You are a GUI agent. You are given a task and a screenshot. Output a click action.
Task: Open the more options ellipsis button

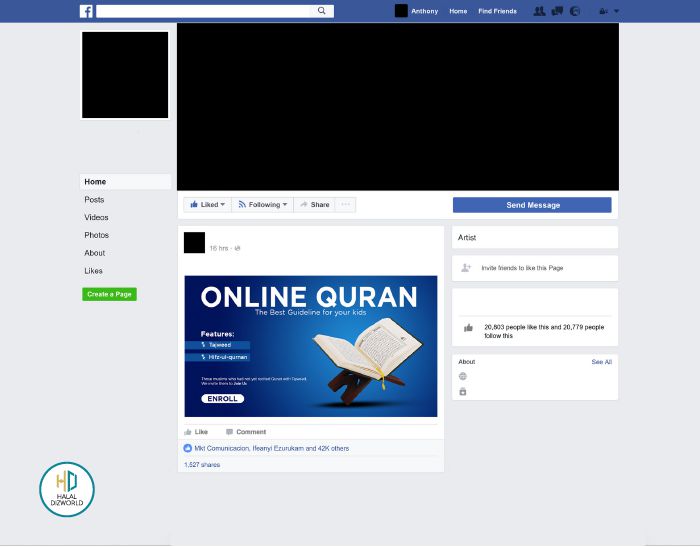345,205
